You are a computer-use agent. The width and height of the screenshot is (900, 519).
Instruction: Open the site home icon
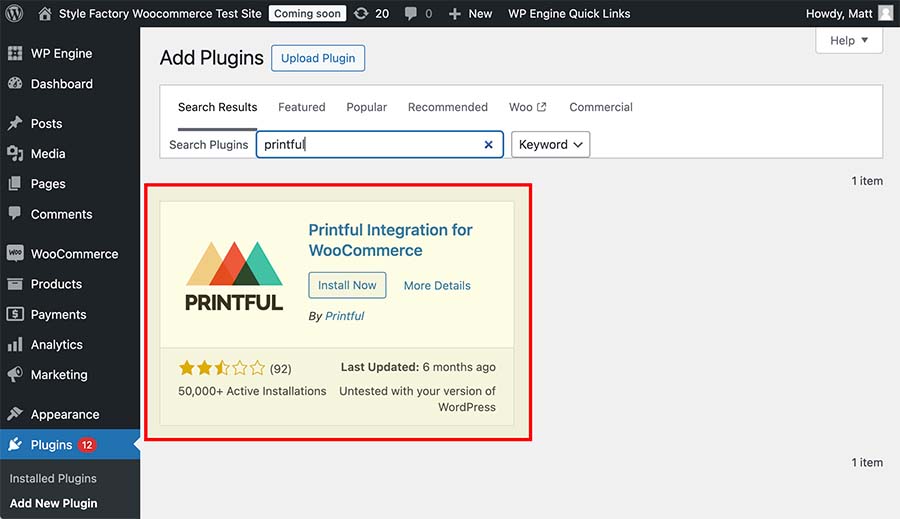(44, 14)
